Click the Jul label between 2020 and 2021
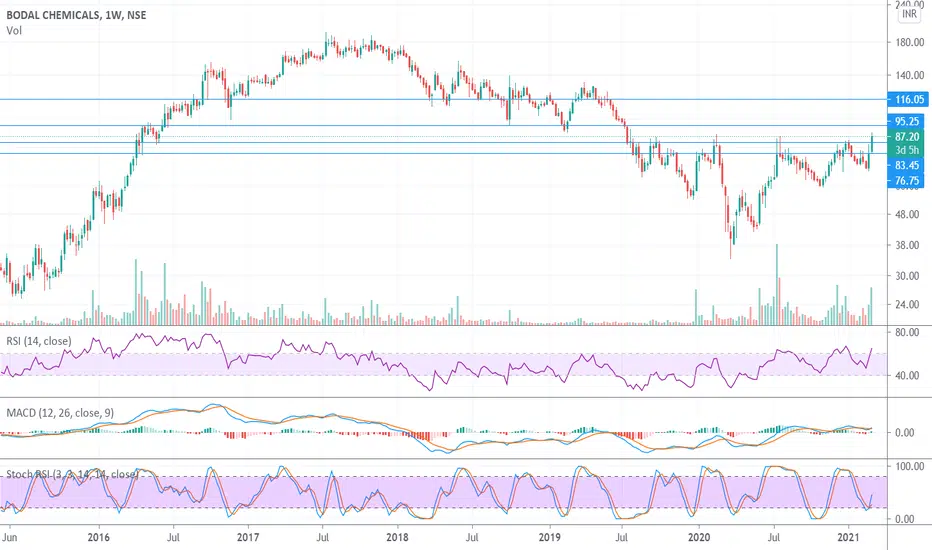The height and width of the screenshot is (550, 932). (773, 538)
